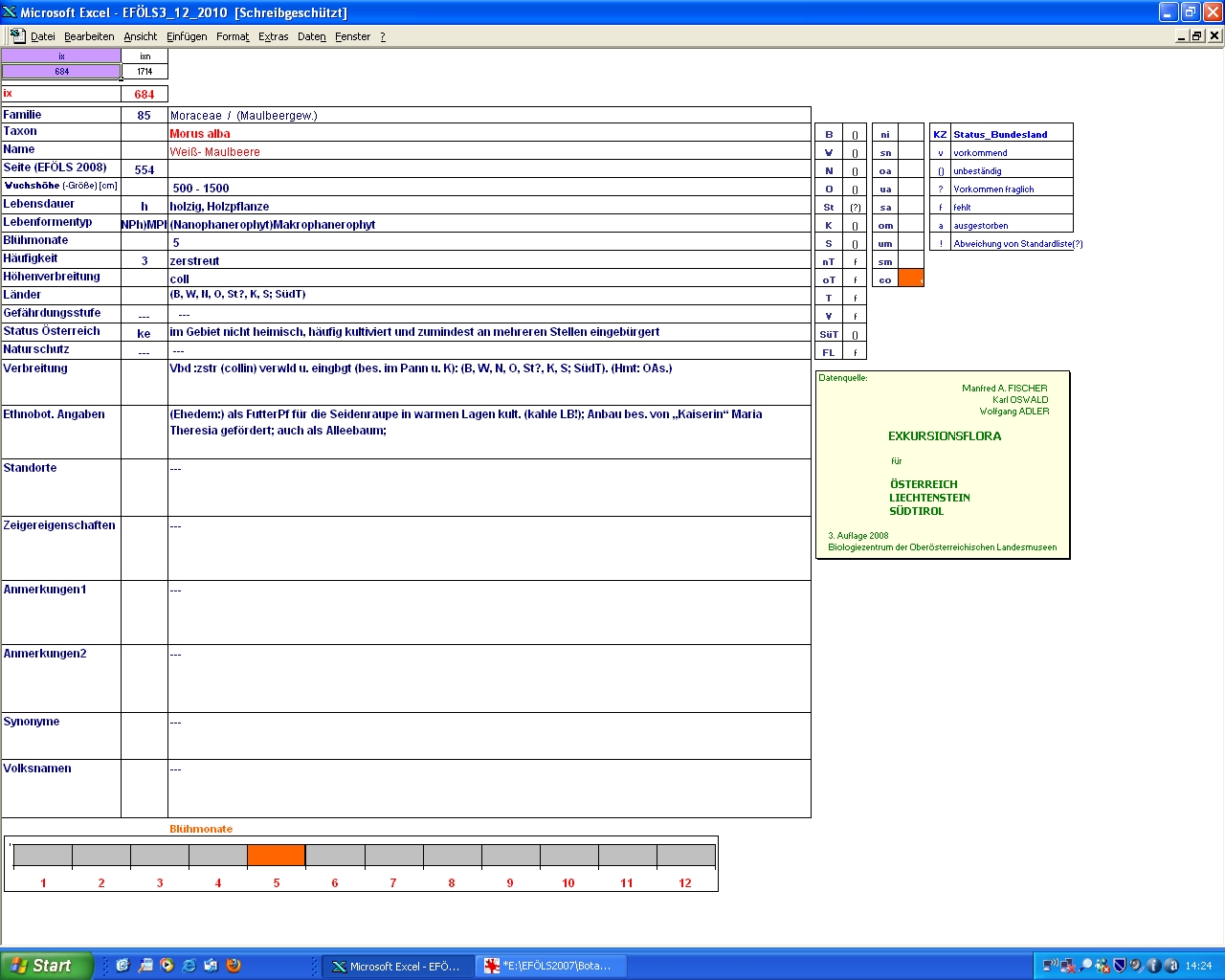Click the taxon name 'Morus alba'
Image resolution: width=1225 pixels, height=980 pixels.
200,134
